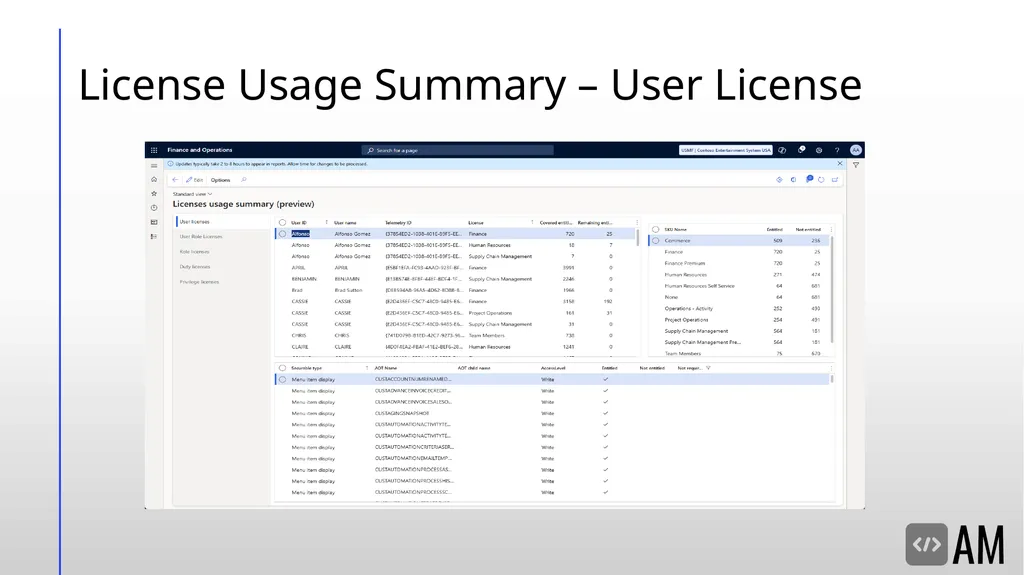Select the Operations - Activity SKU row
The image size is (1024, 575).
coord(741,308)
